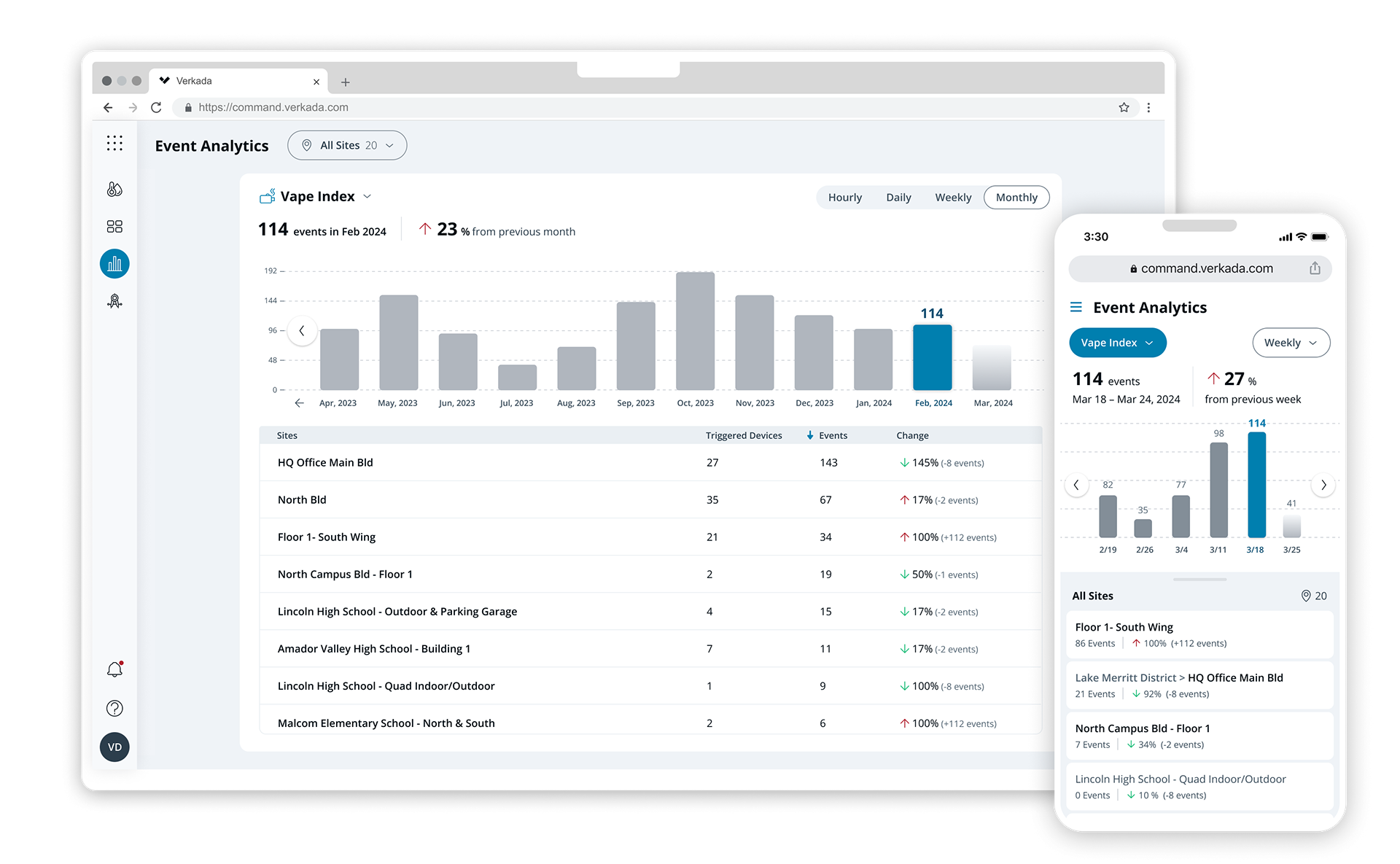Image resolution: width=1400 pixels, height=864 pixels.
Task: Open the mobile Weekly interval dropdown
Action: click(x=1291, y=343)
